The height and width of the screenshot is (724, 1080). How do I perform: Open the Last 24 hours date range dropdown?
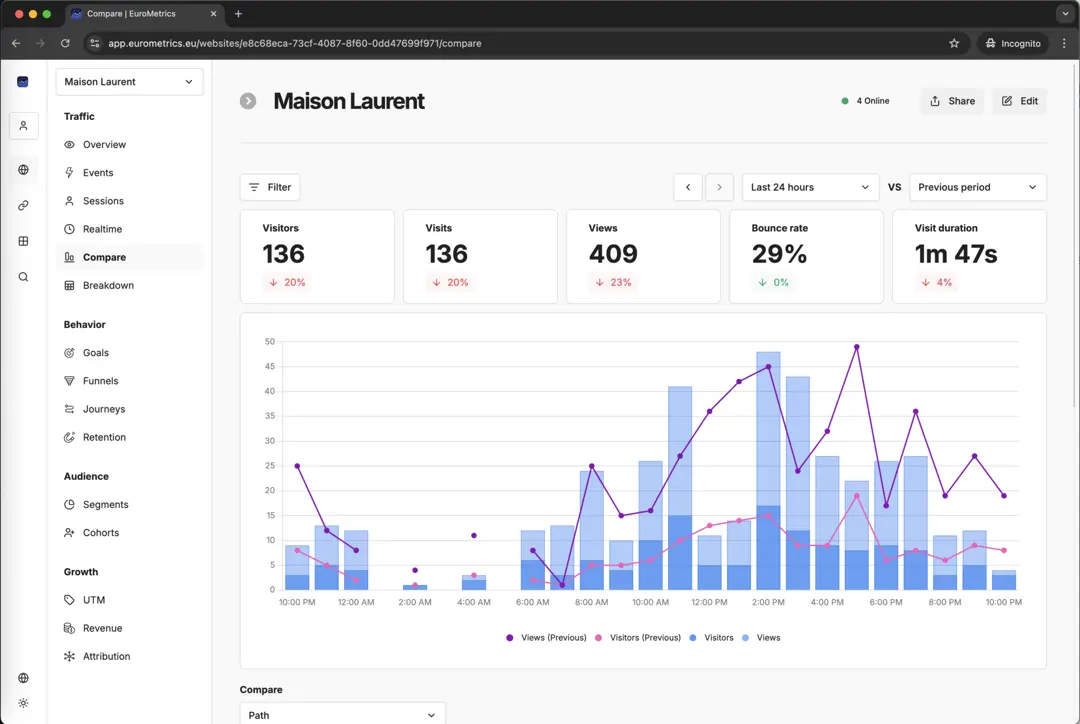click(x=810, y=187)
